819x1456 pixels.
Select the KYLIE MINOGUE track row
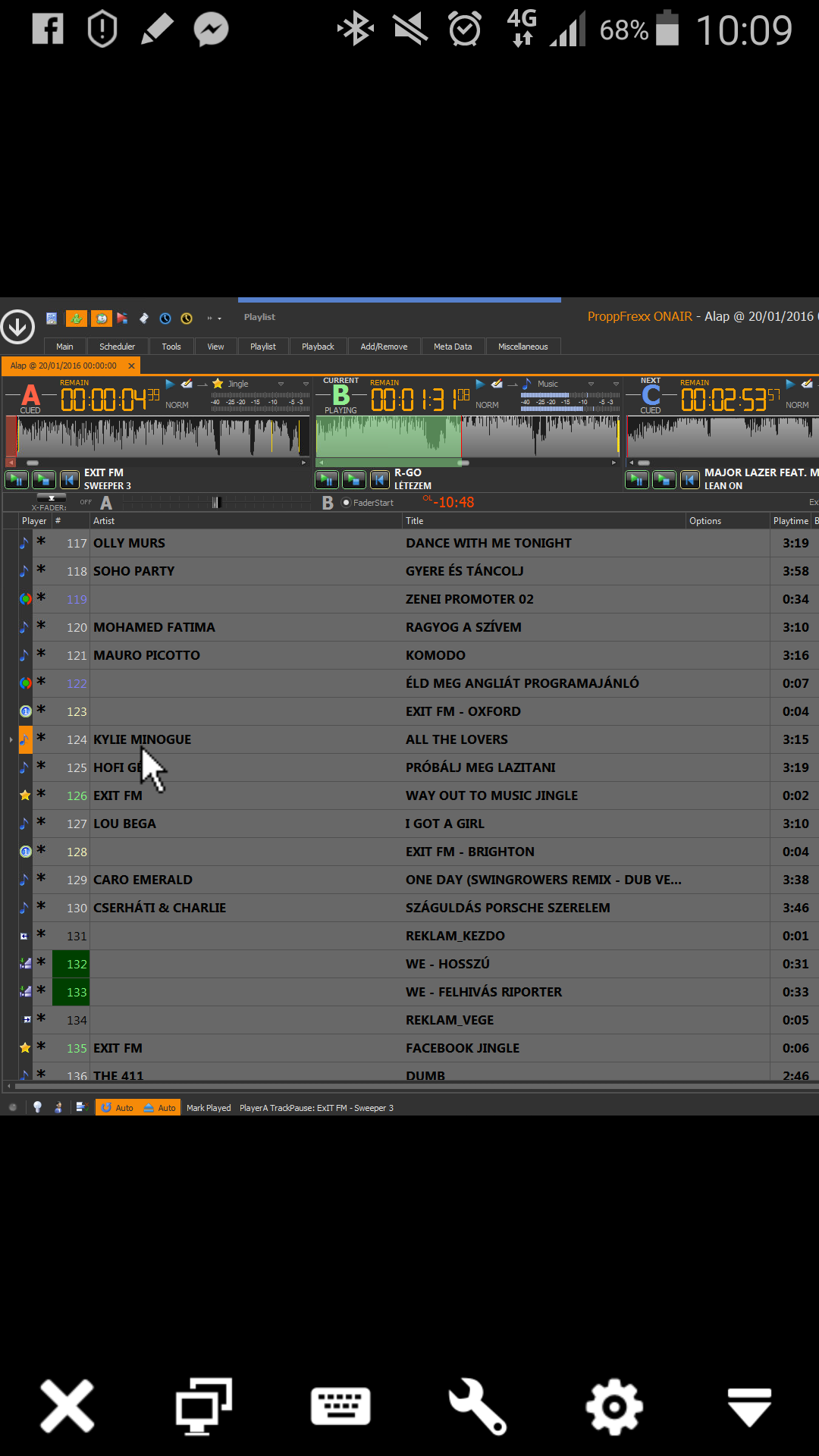pyautogui.click(x=409, y=739)
